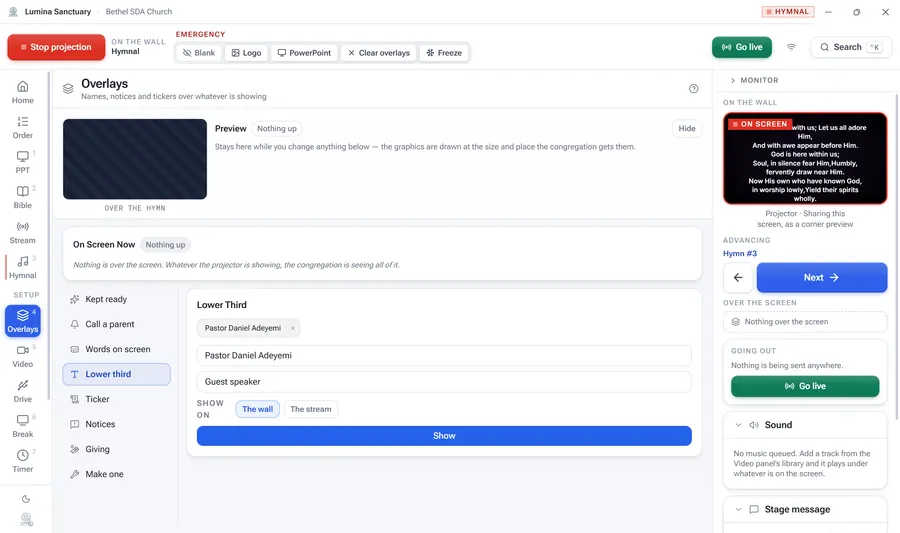Collapse the Monitor panel chevron
This screenshot has width=900, height=533.
click(732, 80)
